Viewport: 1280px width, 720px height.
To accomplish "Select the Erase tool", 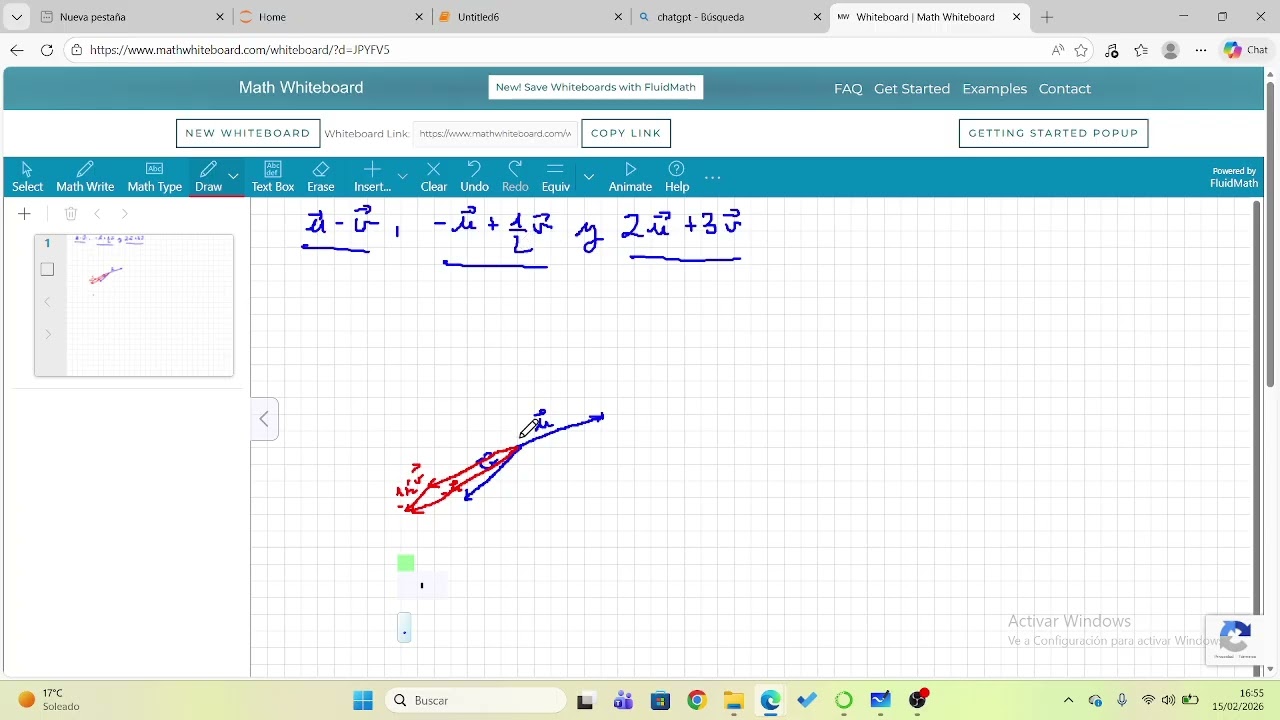I will click(x=321, y=177).
